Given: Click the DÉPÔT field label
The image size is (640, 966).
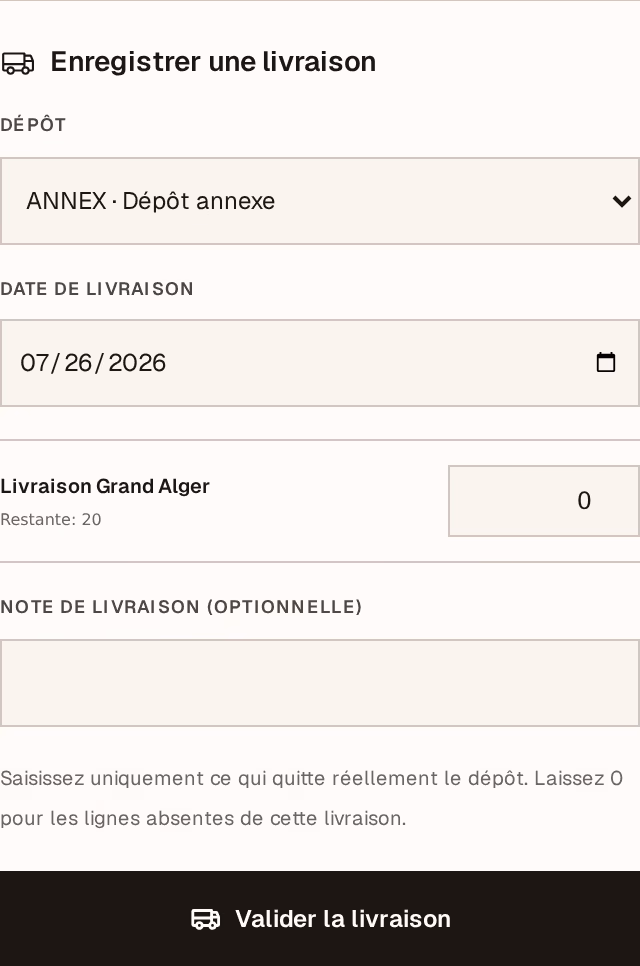Looking at the screenshot, I should [x=33, y=125].
